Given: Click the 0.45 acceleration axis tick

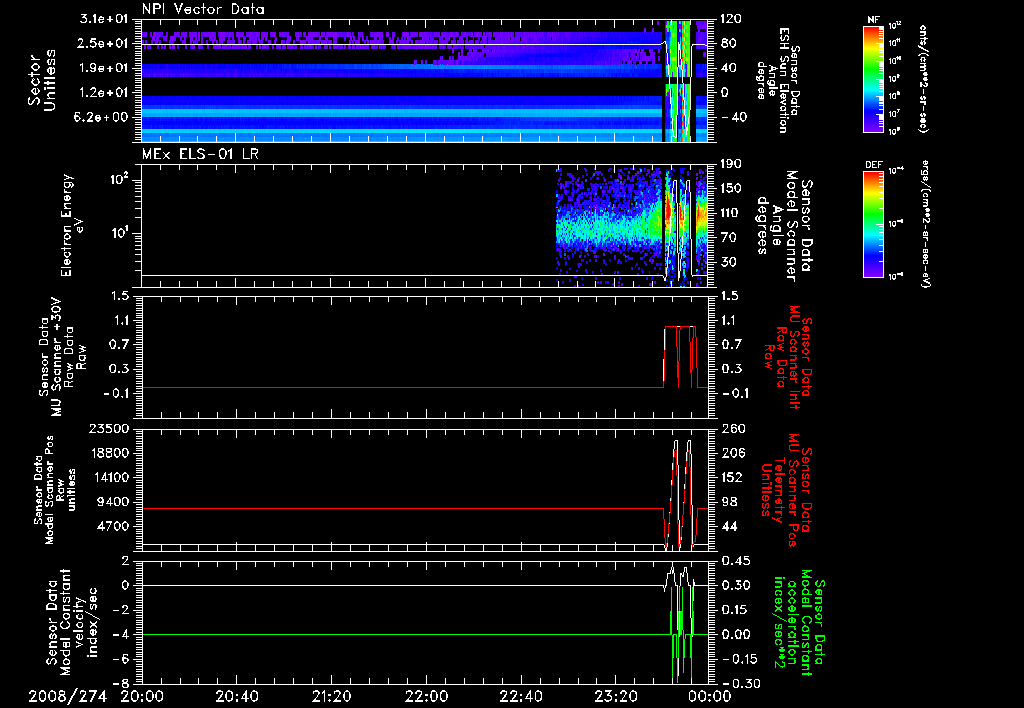Looking at the screenshot, I should [x=736, y=561].
